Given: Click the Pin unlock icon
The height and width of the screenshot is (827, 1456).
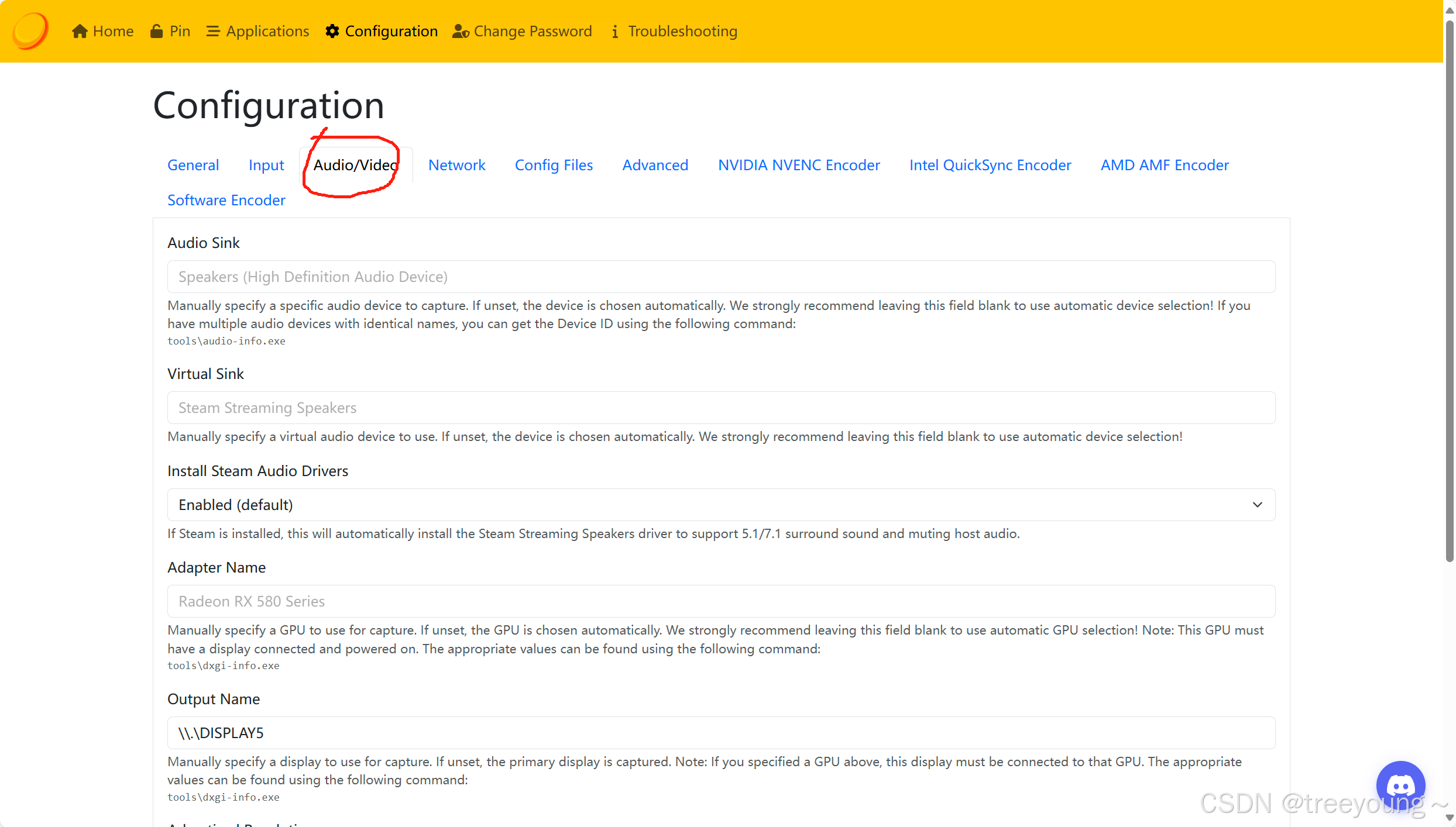Looking at the screenshot, I should coord(156,31).
